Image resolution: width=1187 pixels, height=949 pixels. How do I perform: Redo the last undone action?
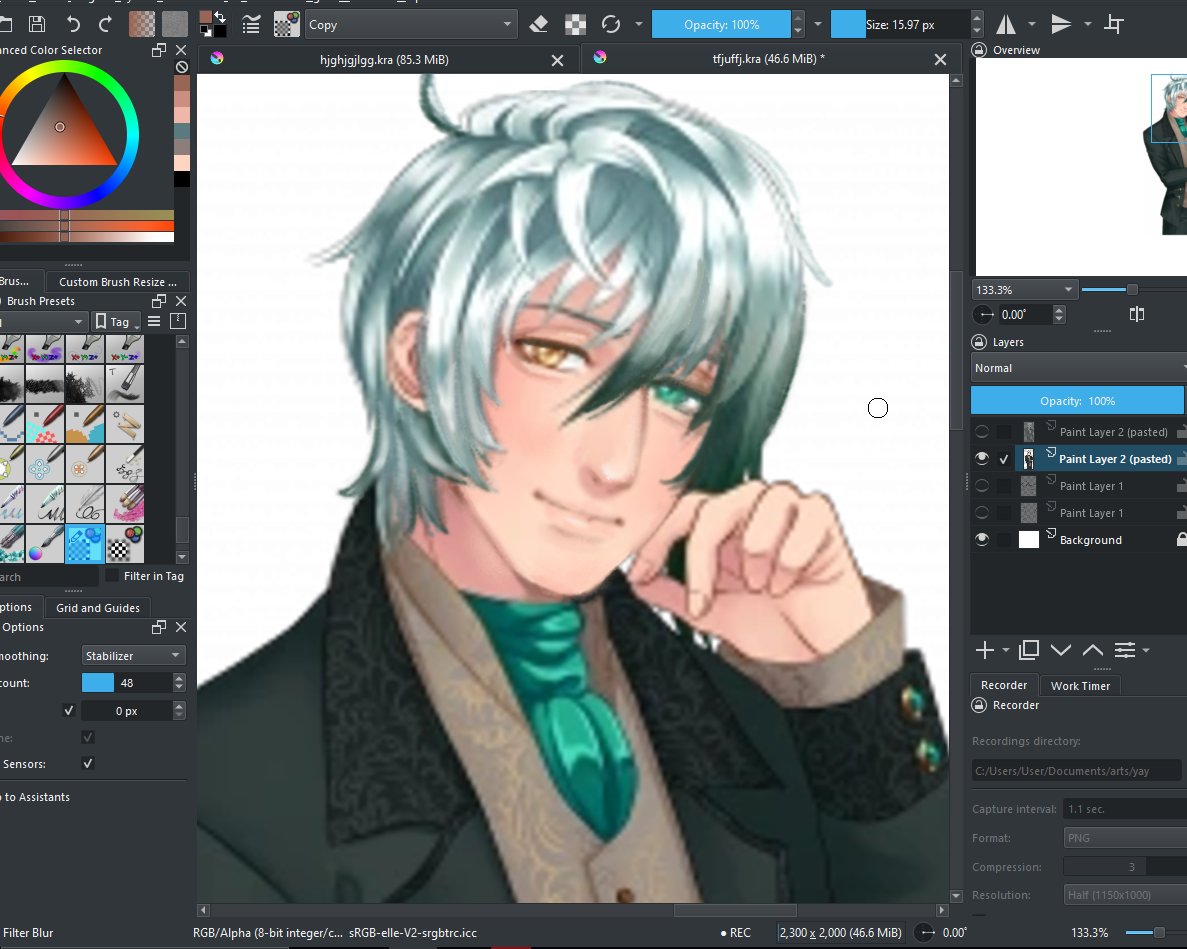(105, 24)
